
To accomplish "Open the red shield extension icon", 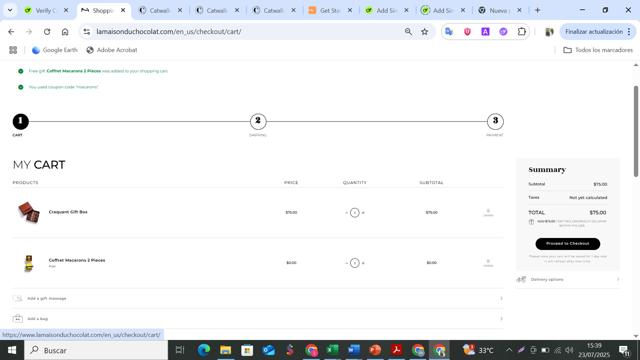I will tap(467, 31).
